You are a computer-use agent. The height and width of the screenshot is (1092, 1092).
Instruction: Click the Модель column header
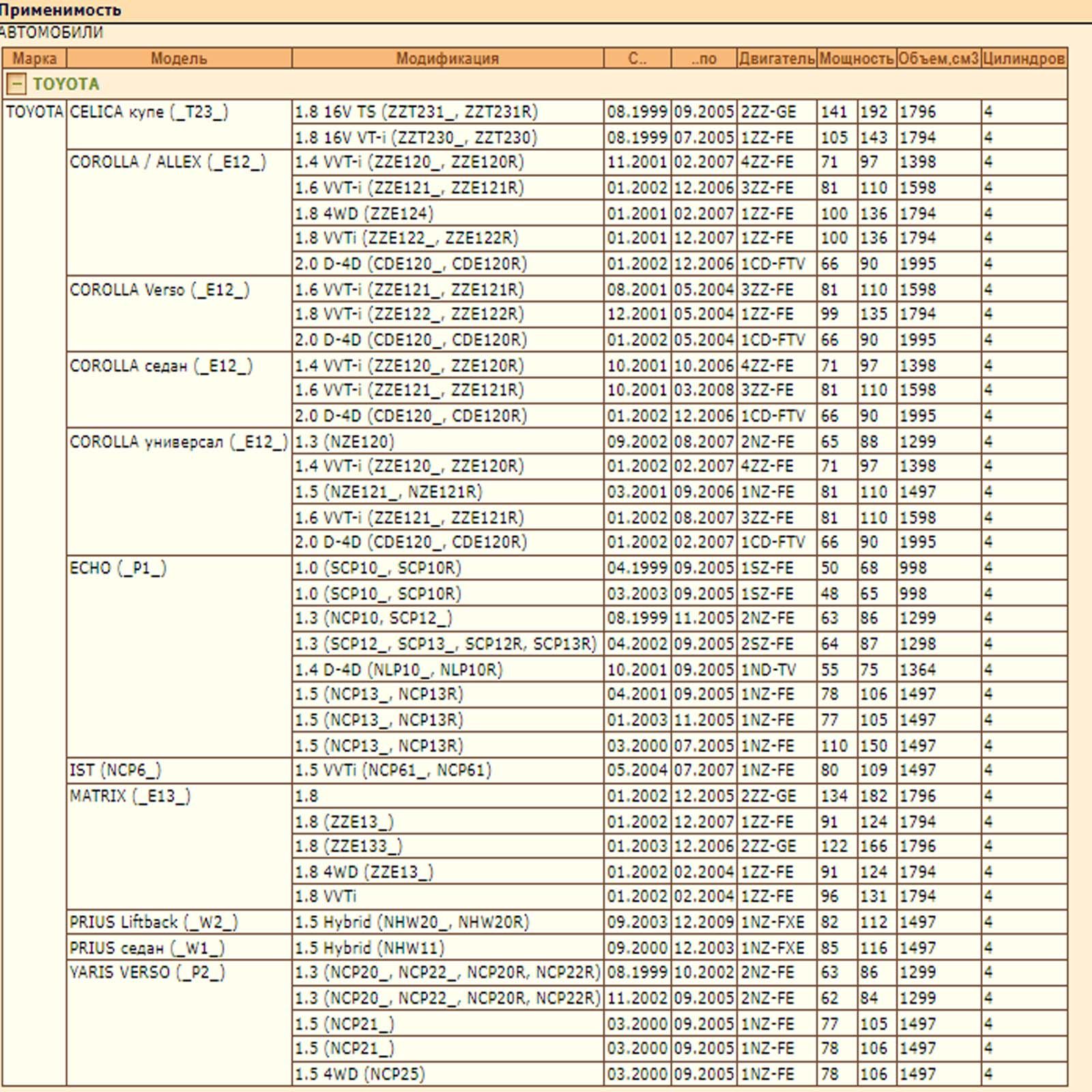(179, 59)
